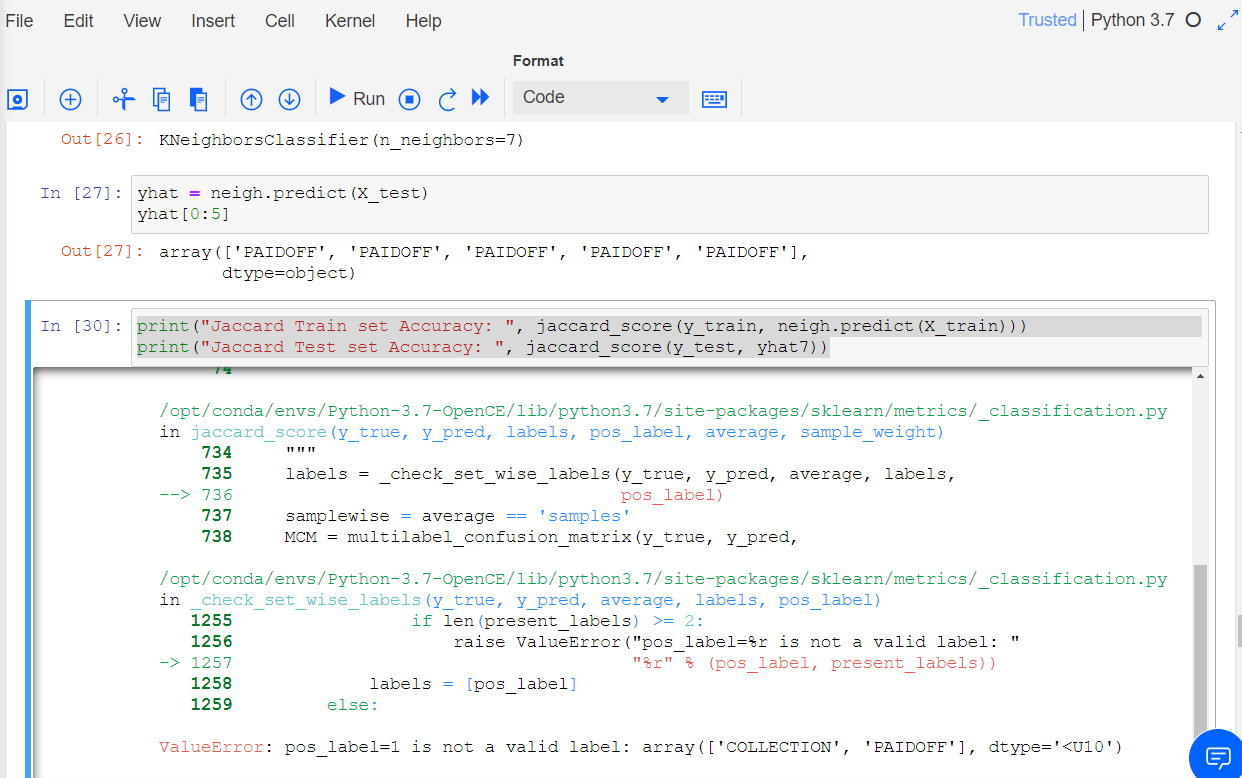
Task: Move the selected cell down
Action: pyautogui.click(x=289, y=99)
